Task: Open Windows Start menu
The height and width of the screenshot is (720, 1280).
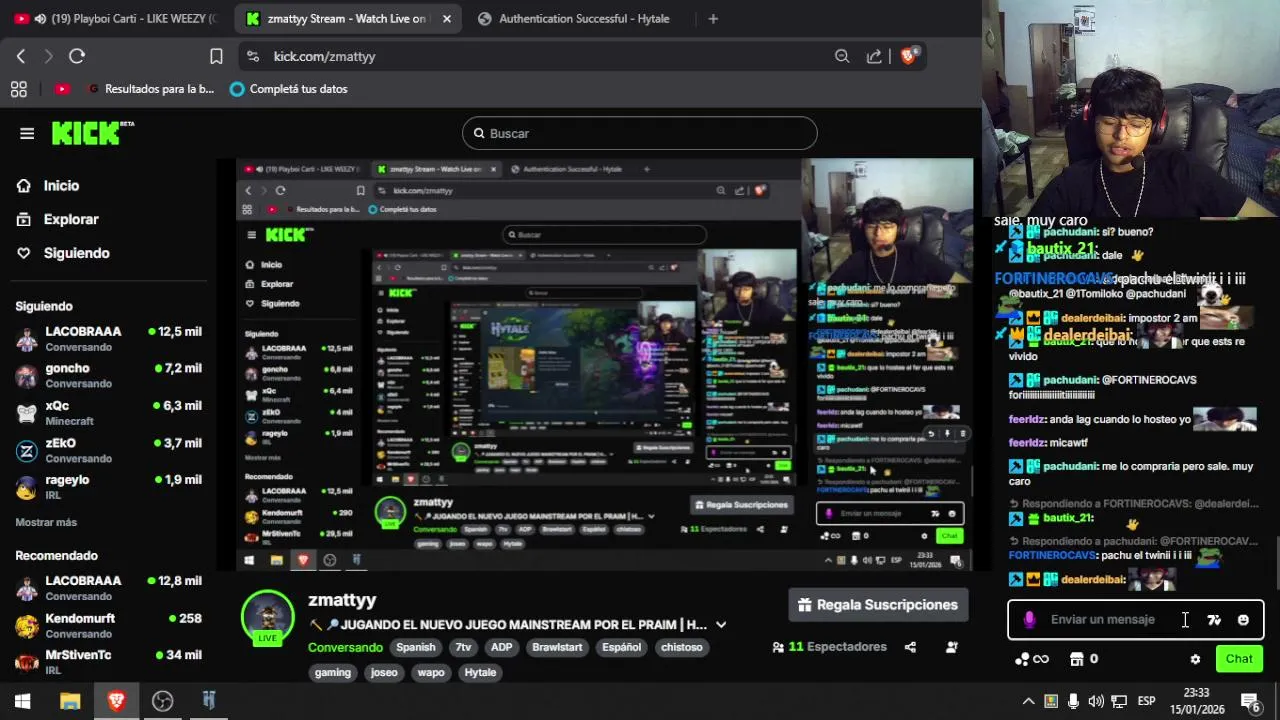Action: pos(23,701)
